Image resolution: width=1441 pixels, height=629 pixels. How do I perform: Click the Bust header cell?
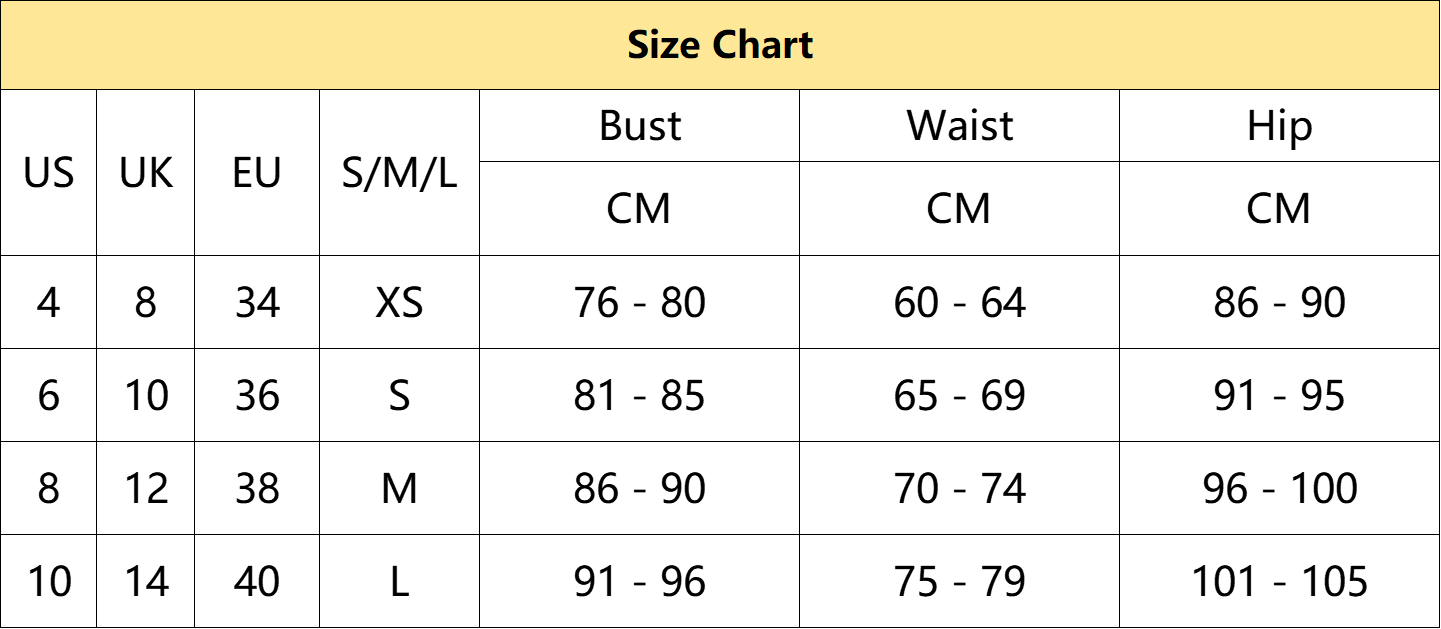(x=640, y=126)
